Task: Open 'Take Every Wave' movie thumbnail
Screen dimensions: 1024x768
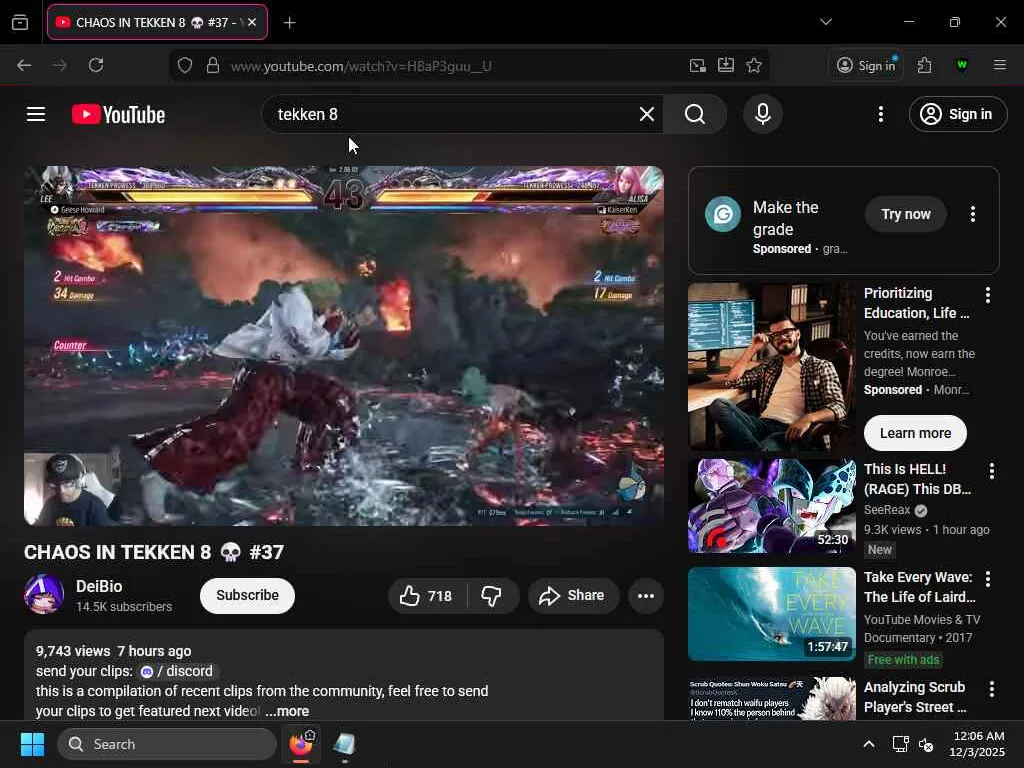Action: 771,614
